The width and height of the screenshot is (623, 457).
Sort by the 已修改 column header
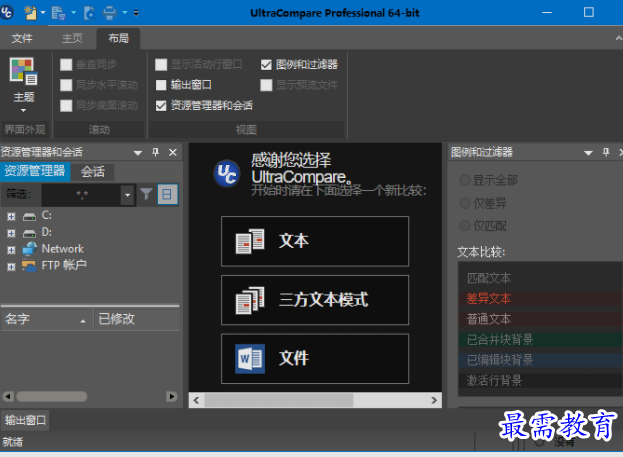(x=137, y=319)
